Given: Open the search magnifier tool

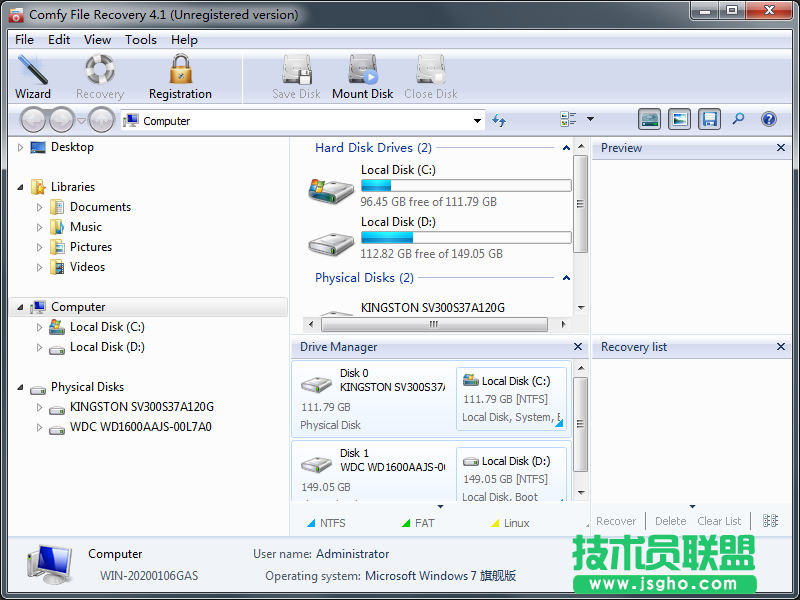Looking at the screenshot, I should (x=739, y=119).
